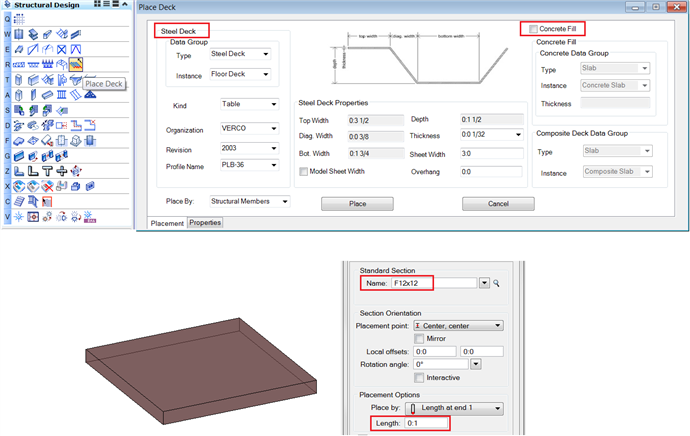Screen dimensions: 690x436
Task: Click the Sheet Width input field
Action: (x=492, y=154)
